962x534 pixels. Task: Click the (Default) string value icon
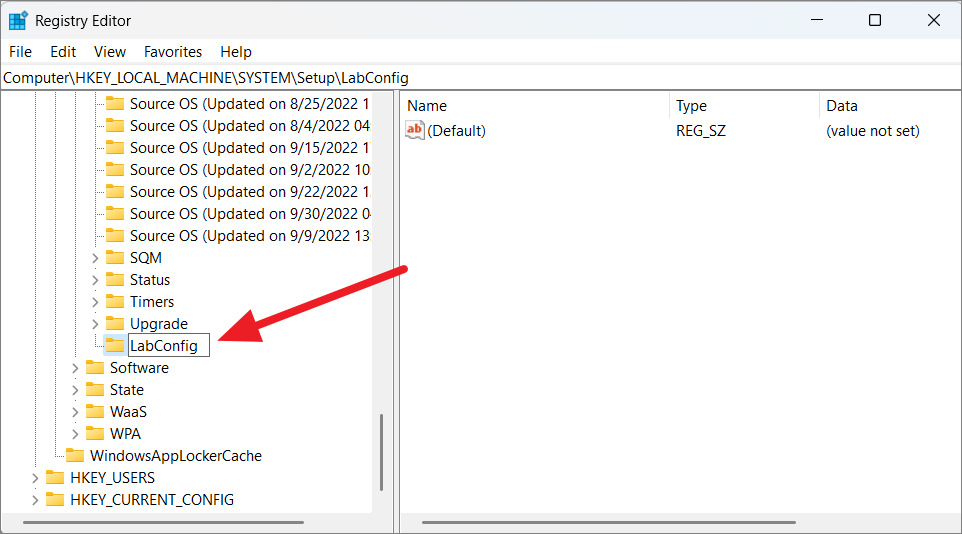pyautogui.click(x=415, y=130)
